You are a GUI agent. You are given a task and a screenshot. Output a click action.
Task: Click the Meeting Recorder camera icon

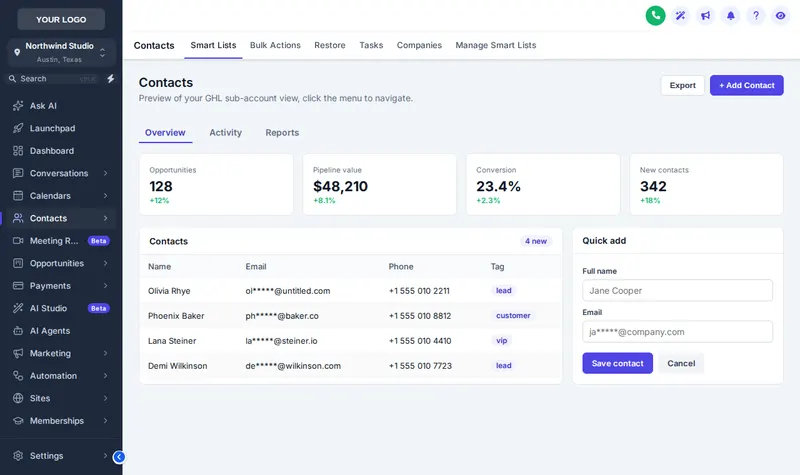(18, 240)
